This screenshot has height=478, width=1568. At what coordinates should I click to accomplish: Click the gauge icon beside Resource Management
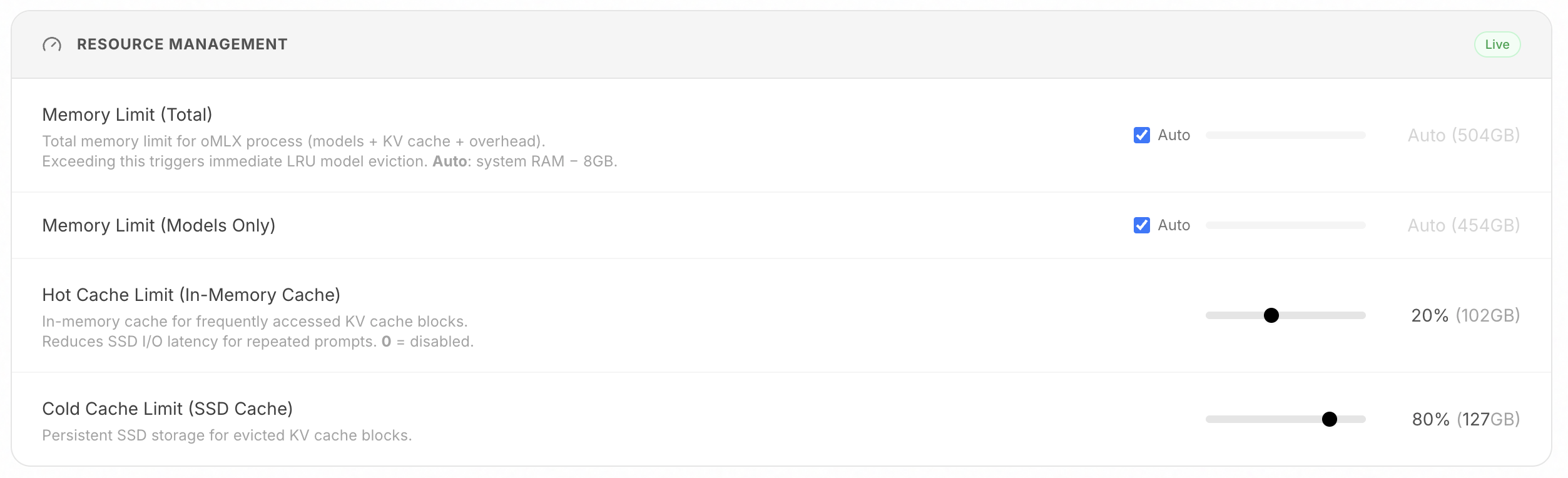(52, 44)
